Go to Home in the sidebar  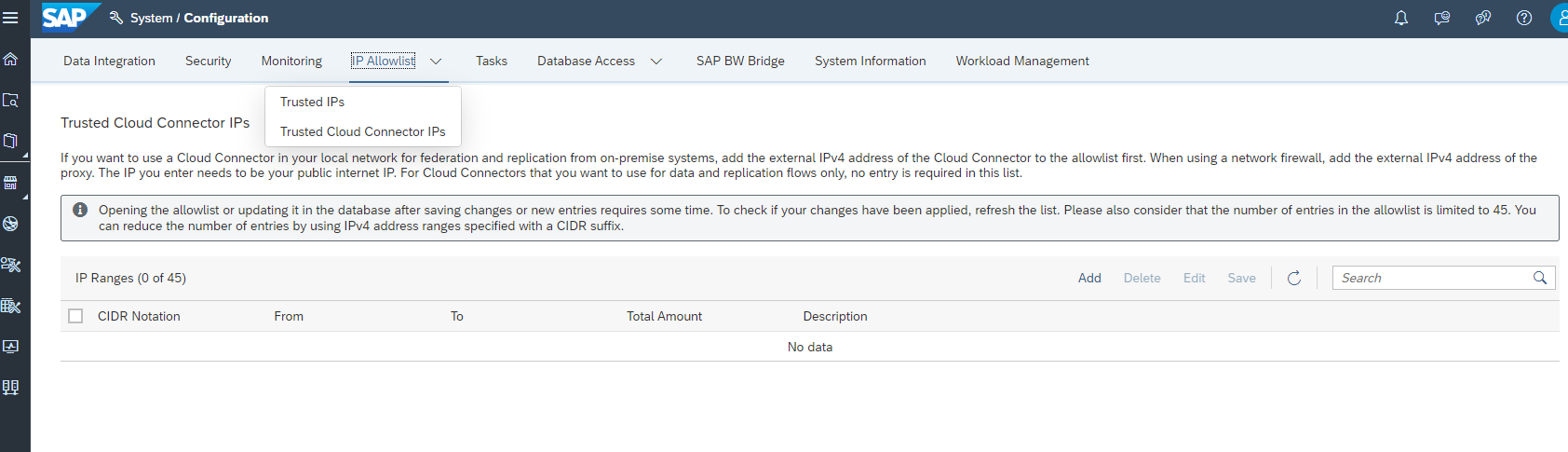(11, 60)
